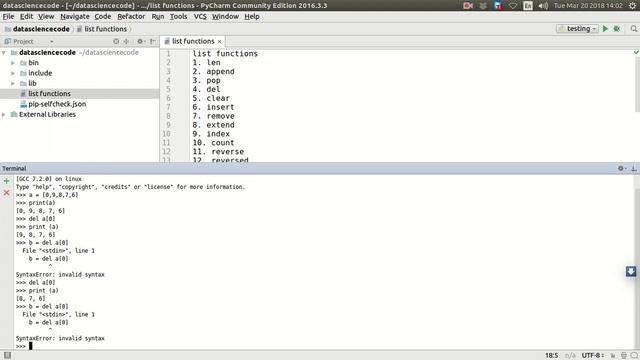Viewport: 640px width, 360px height.
Task: Click the date and time in top bar
Action: [x=588, y=6]
